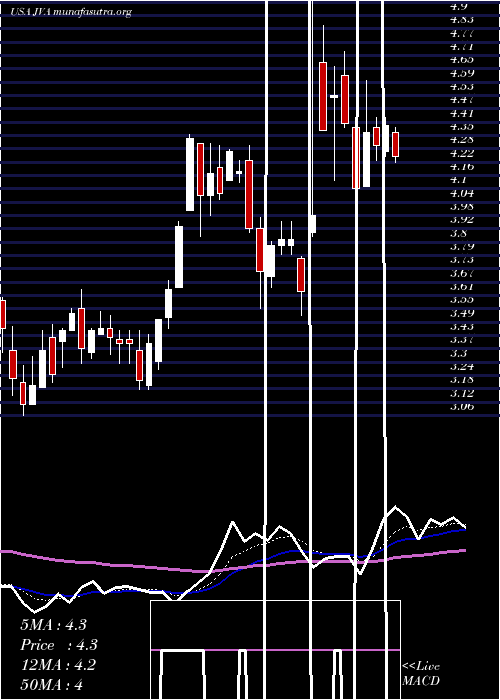Click the 3.18 price axis label
This screenshot has width=500, height=700.
pos(462,380)
